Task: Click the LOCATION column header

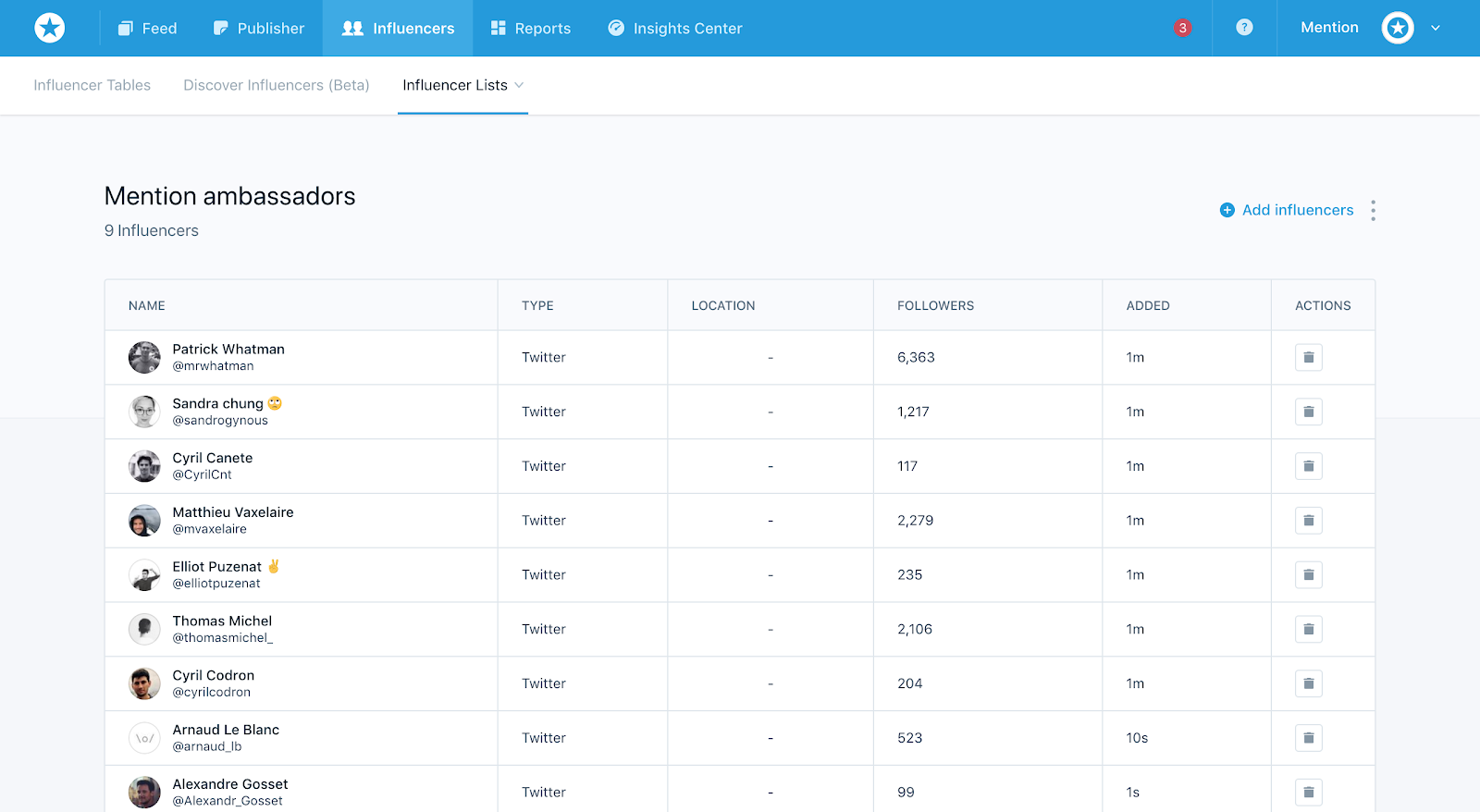Action: click(723, 305)
